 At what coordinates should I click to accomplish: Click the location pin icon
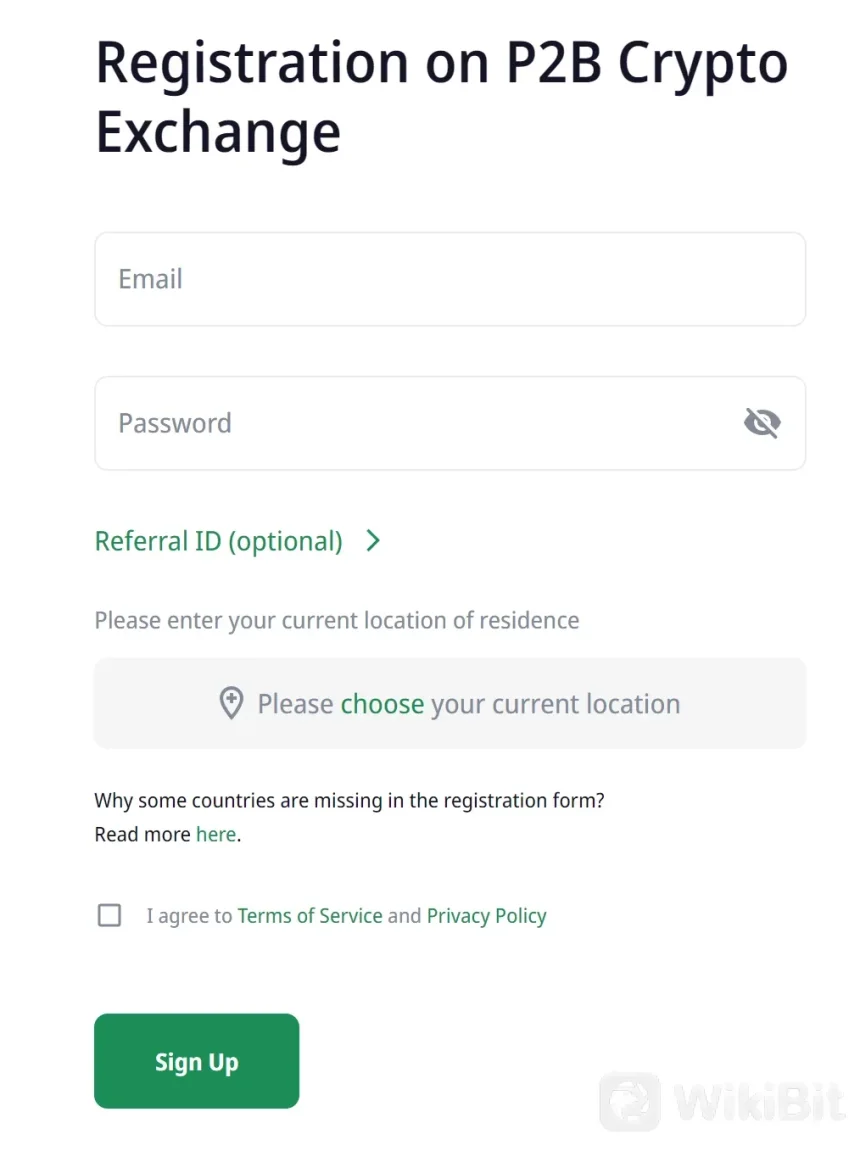click(x=231, y=704)
